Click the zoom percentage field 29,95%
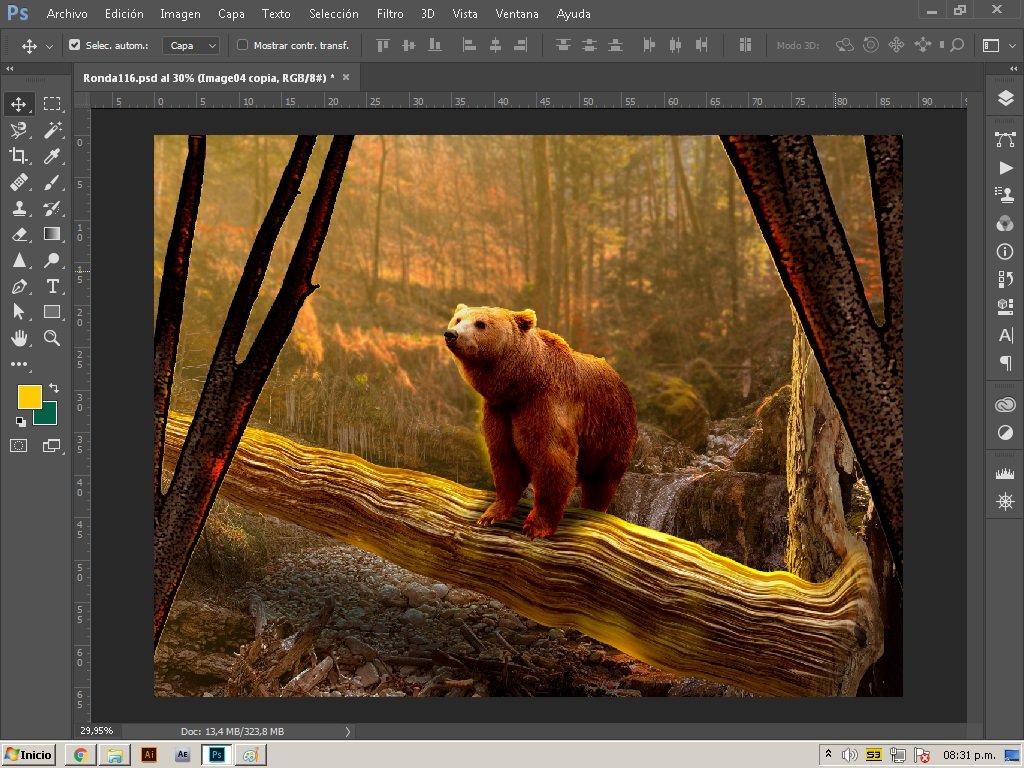Viewport: 1024px width, 768px height. tap(97, 731)
